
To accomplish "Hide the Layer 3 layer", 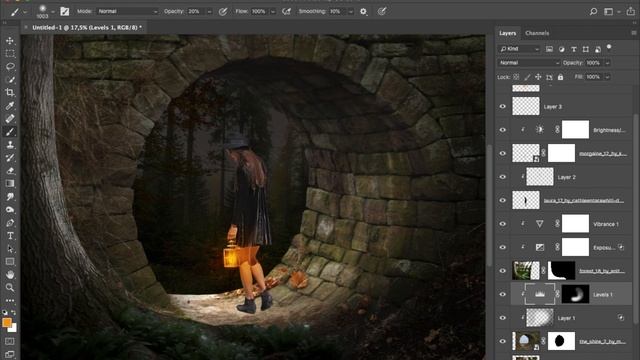I will tap(503, 107).
